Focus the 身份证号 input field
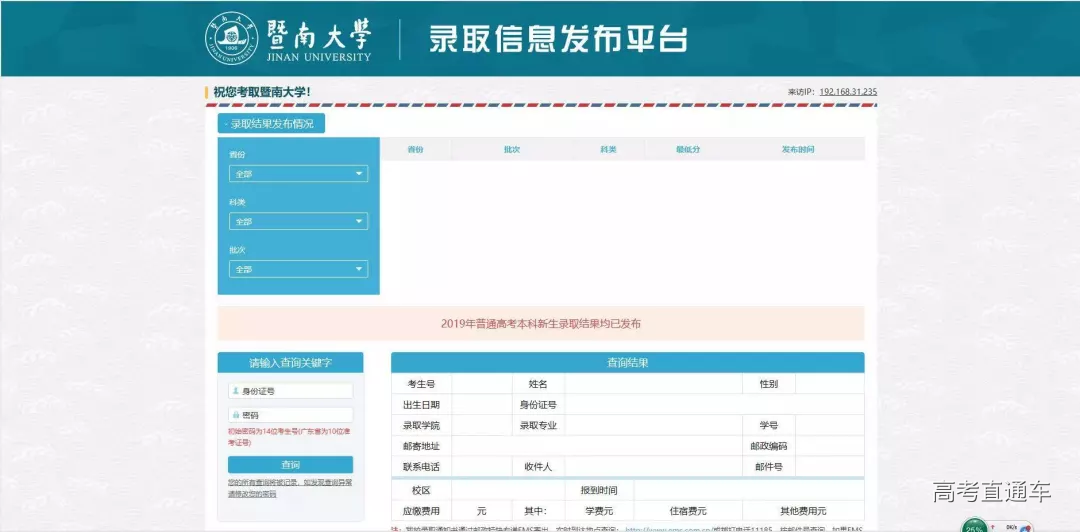This screenshot has width=1080, height=532. [x=295, y=391]
